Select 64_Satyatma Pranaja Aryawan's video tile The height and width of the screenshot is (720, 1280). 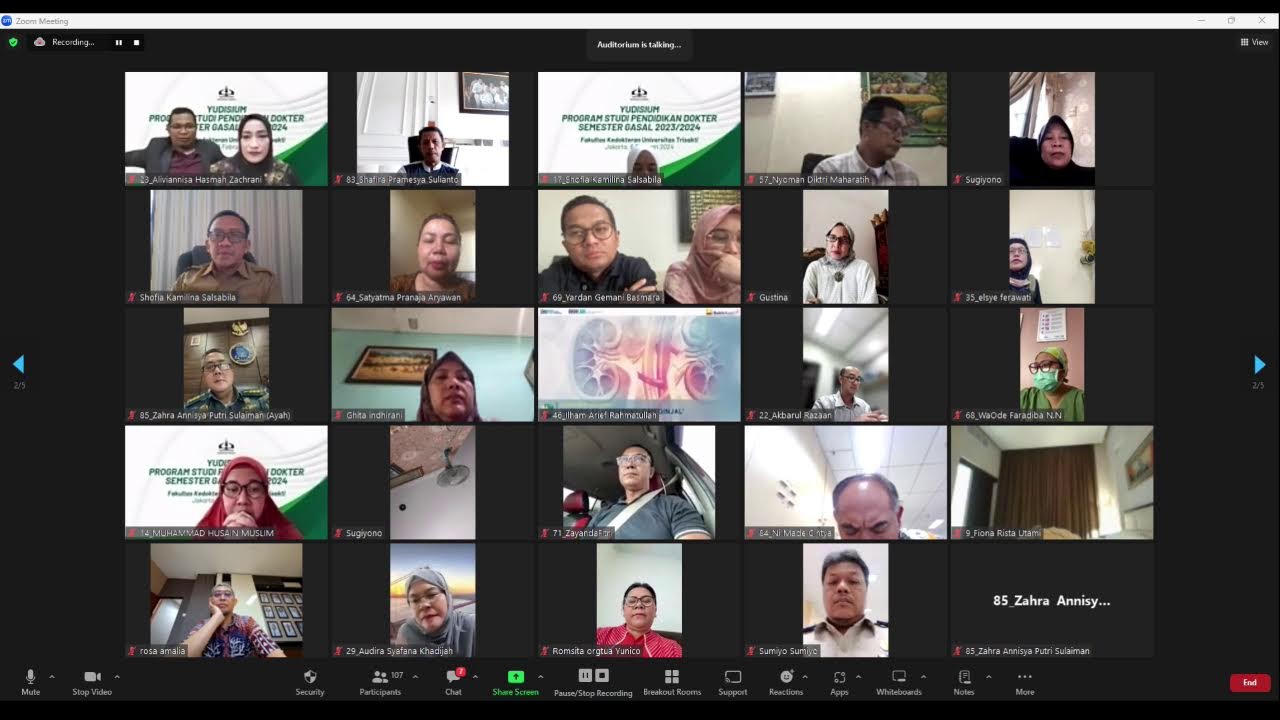pos(433,247)
